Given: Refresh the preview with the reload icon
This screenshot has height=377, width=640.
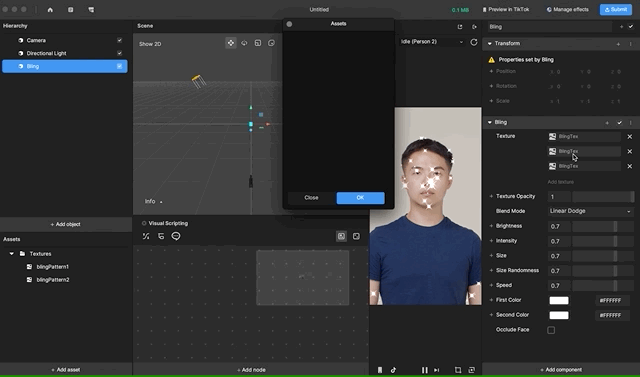Looking at the screenshot, I should click(474, 42).
